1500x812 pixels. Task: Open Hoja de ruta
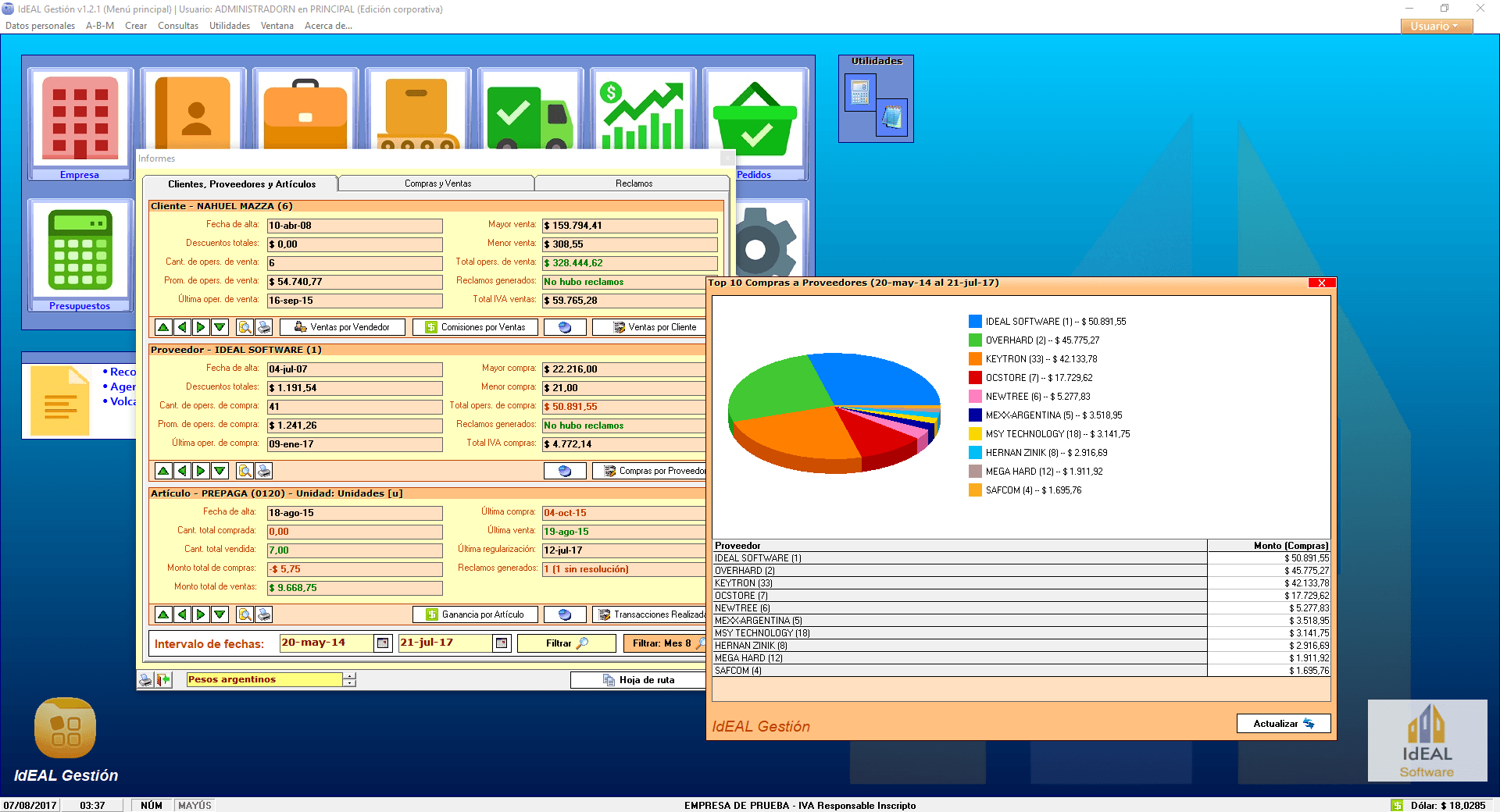coord(638,680)
